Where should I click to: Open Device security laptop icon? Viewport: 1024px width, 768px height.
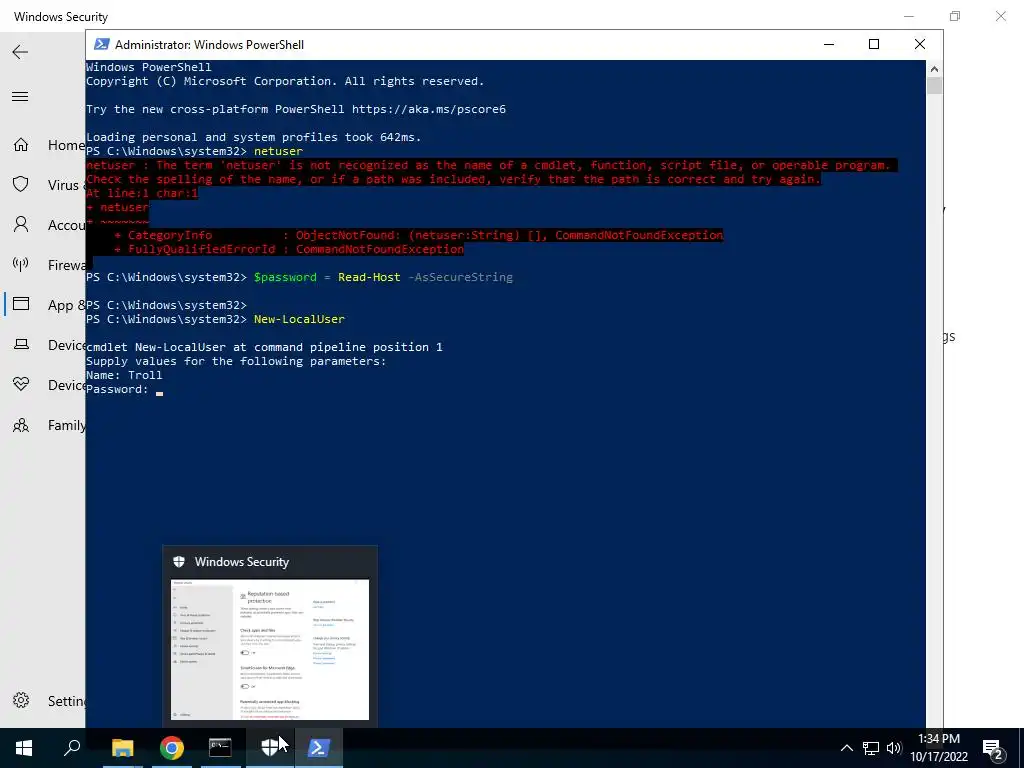click(x=21, y=344)
